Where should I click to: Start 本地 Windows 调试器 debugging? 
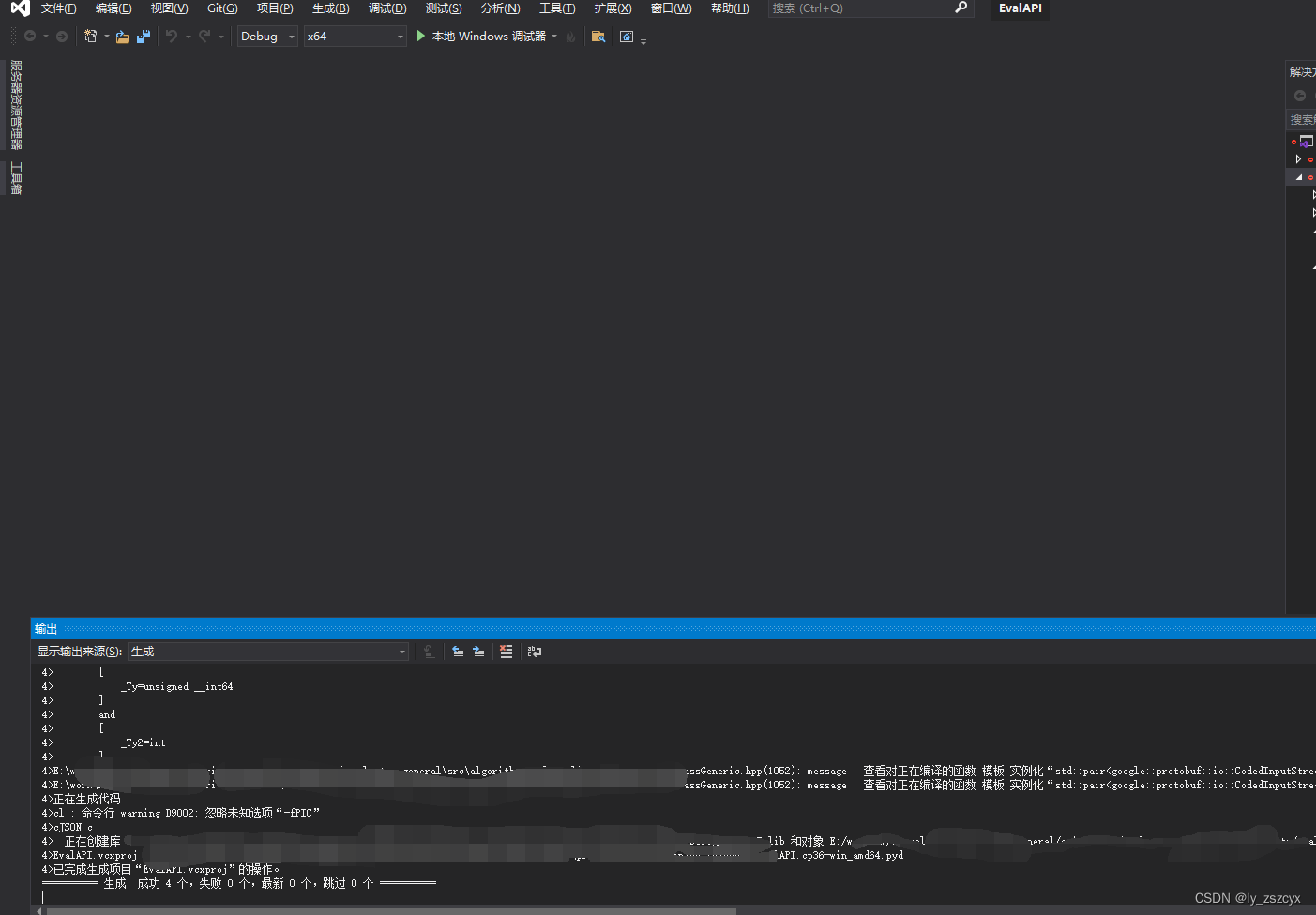pyautogui.click(x=480, y=37)
